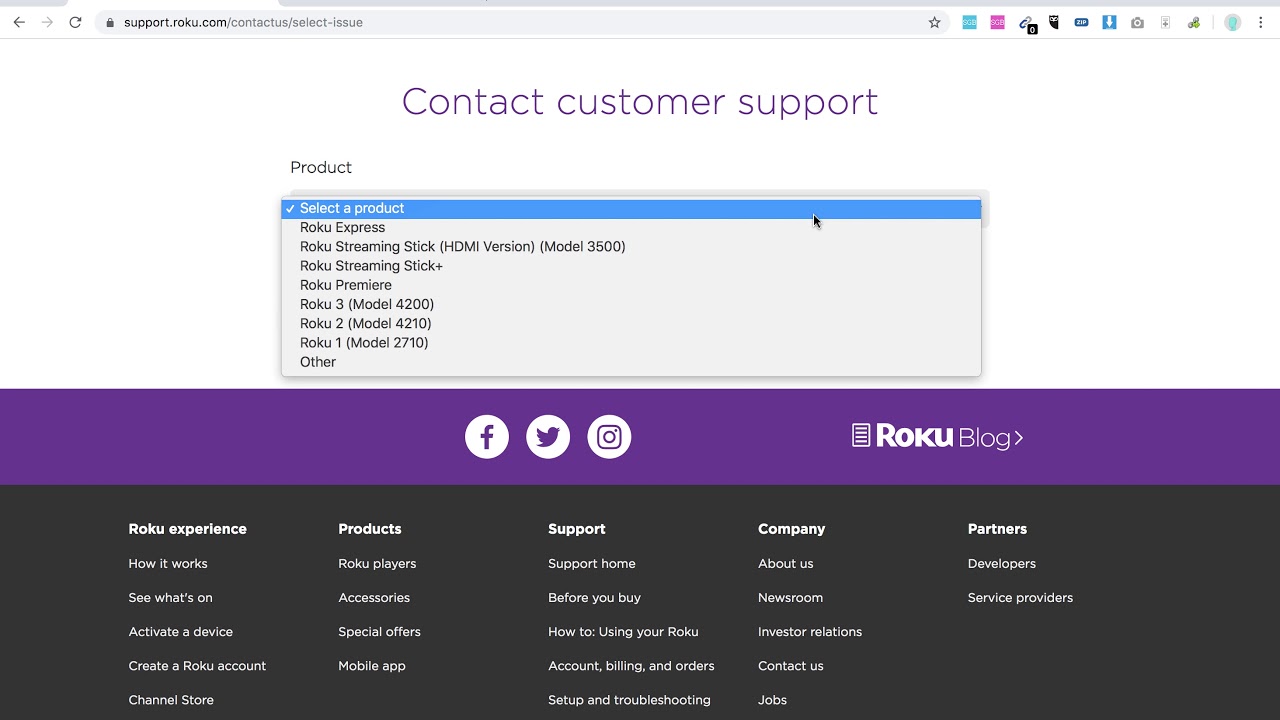Open the Chrome profile avatar
This screenshot has height=720, width=1280.
click(1233, 22)
